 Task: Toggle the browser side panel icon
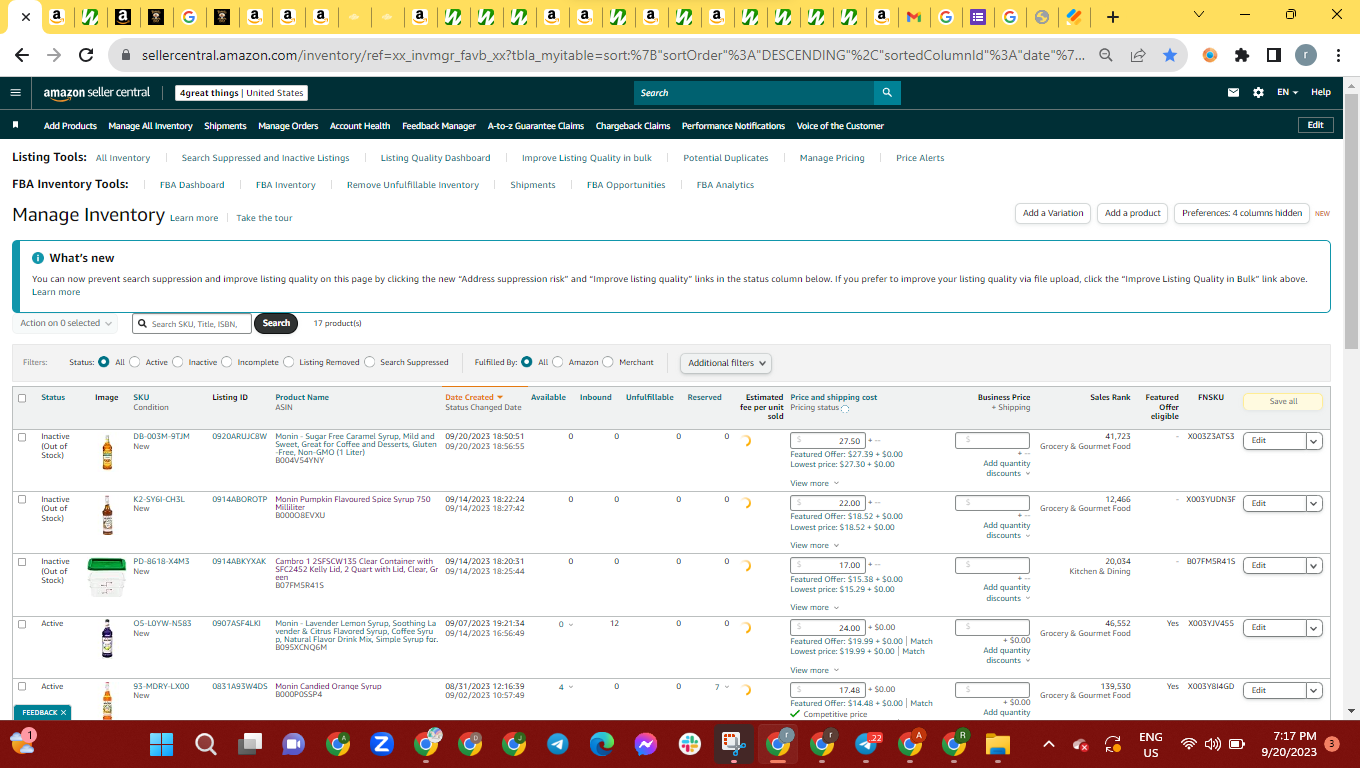point(1274,56)
